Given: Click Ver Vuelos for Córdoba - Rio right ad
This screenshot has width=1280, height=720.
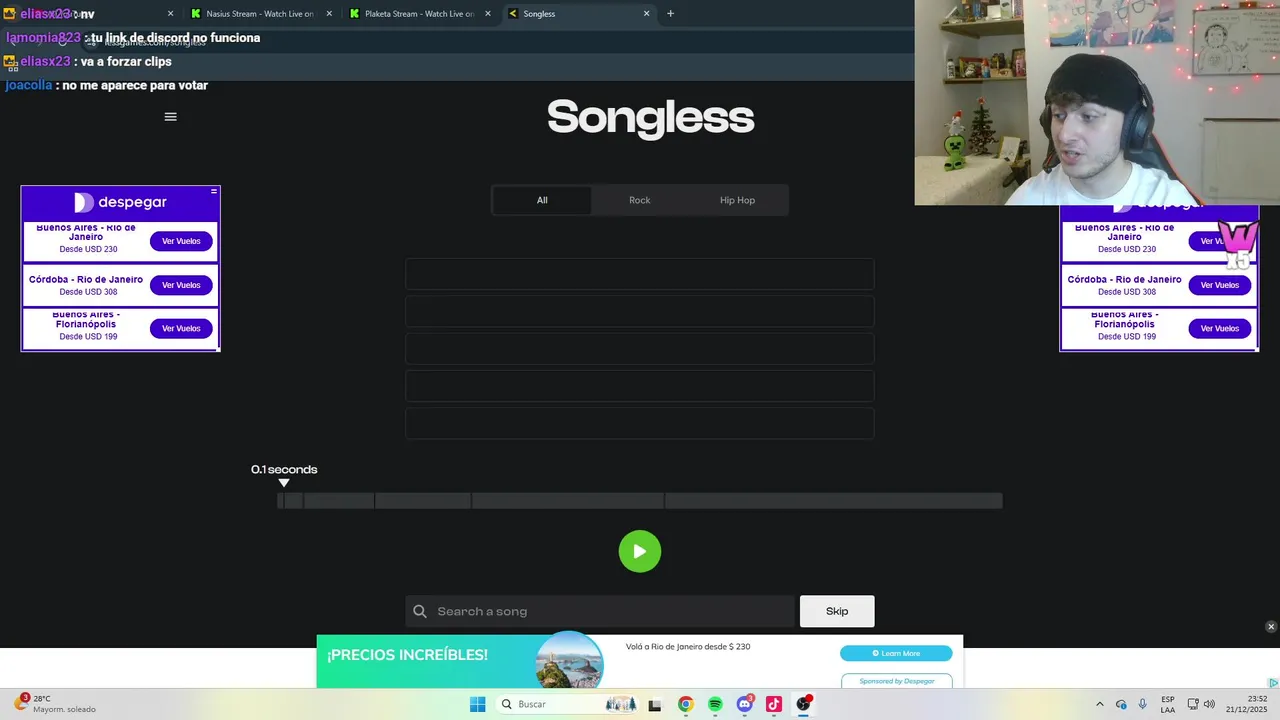Looking at the screenshot, I should tap(1219, 285).
